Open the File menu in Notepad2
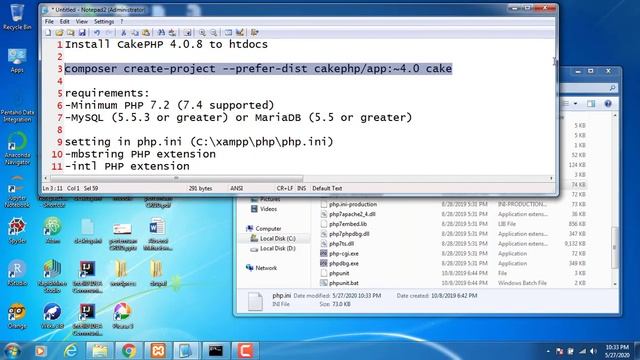The height and width of the screenshot is (360, 640). point(49,22)
